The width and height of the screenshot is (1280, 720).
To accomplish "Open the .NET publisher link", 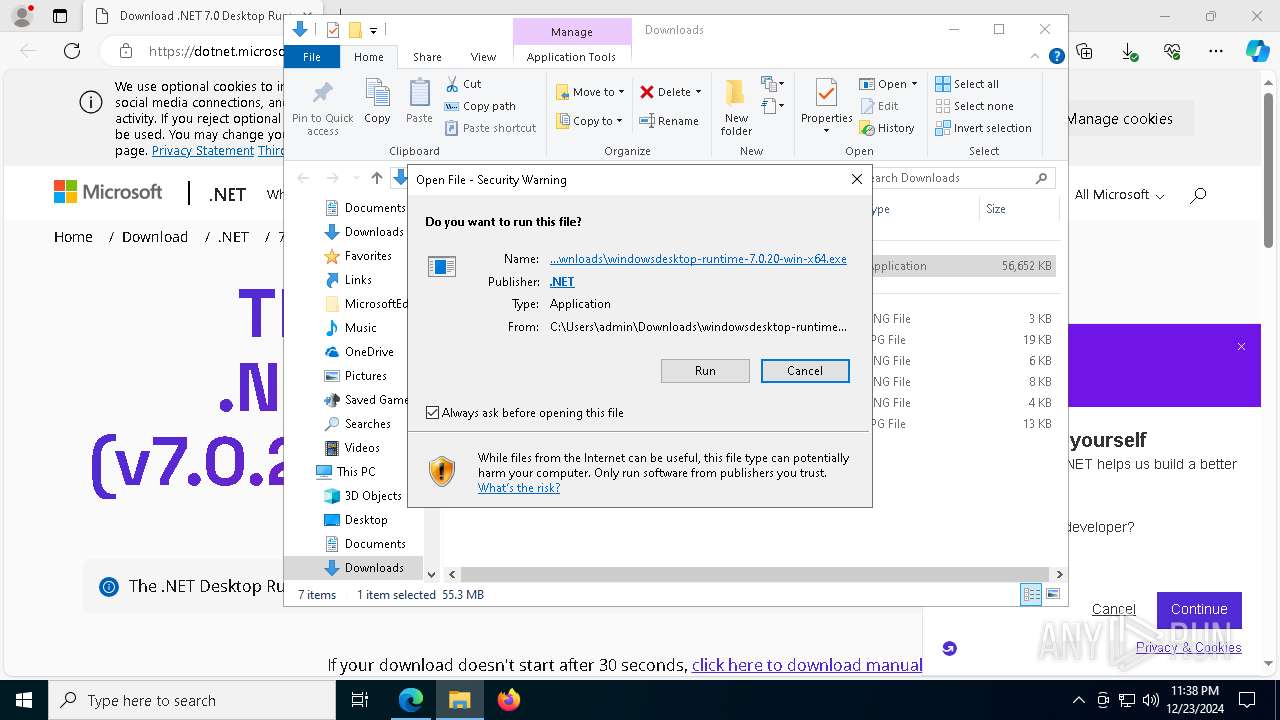I will (x=562, y=282).
